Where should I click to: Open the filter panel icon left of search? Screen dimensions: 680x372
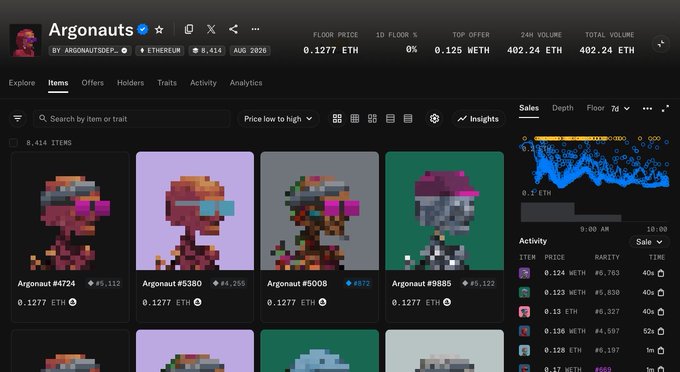[17, 118]
